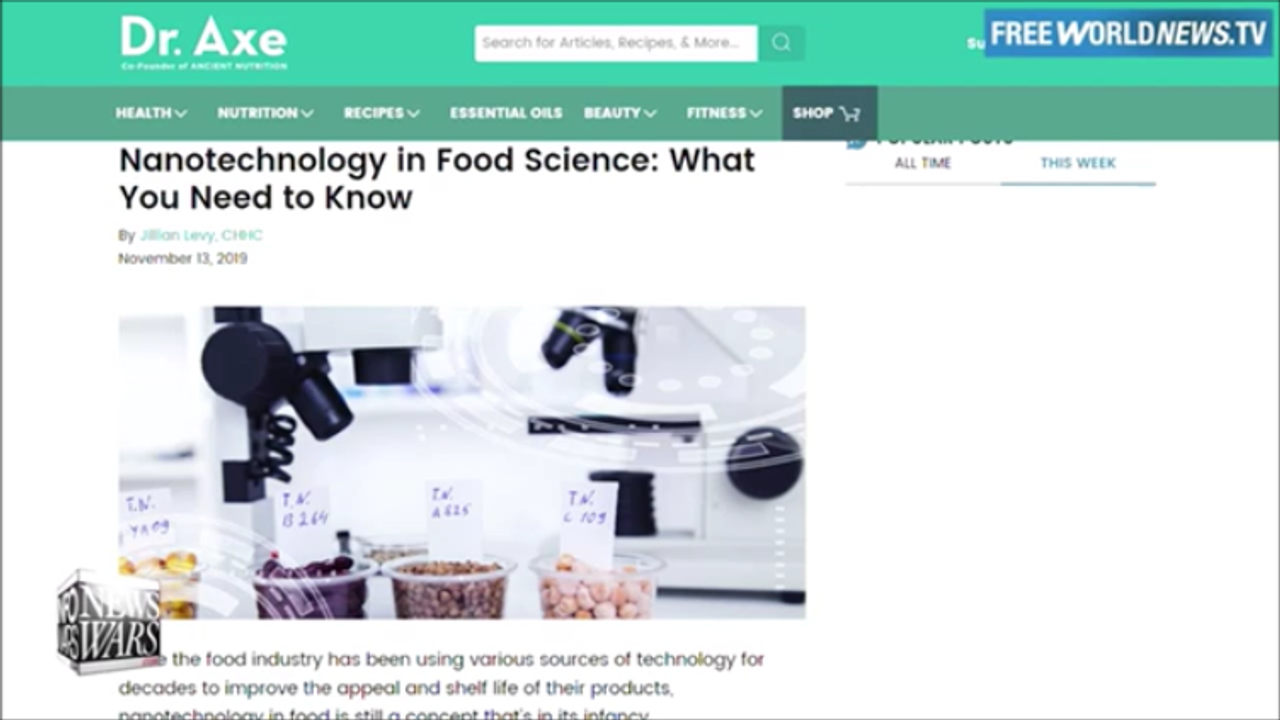Switch to the All Time tab
1280x720 pixels.
coord(922,163)
